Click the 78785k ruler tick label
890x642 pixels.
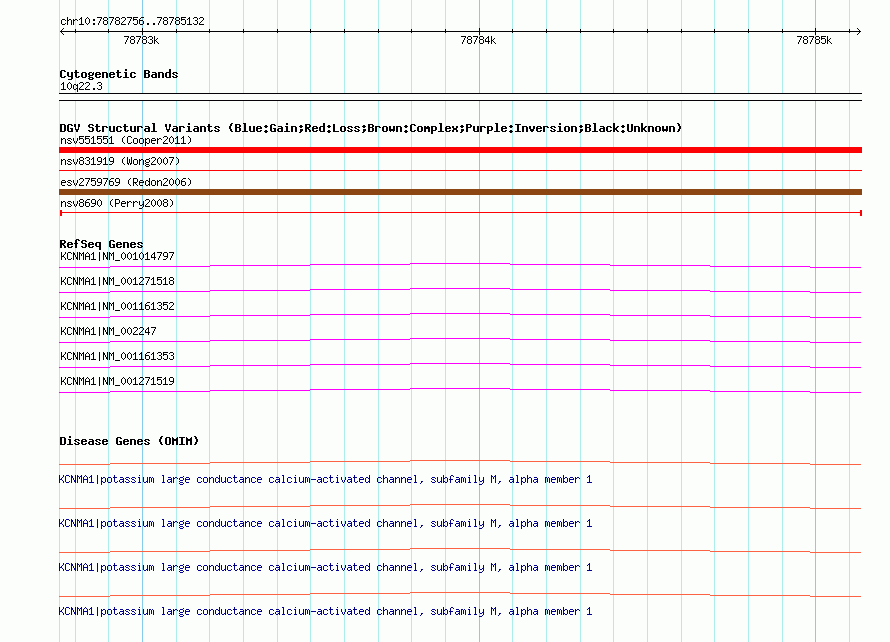814,40
